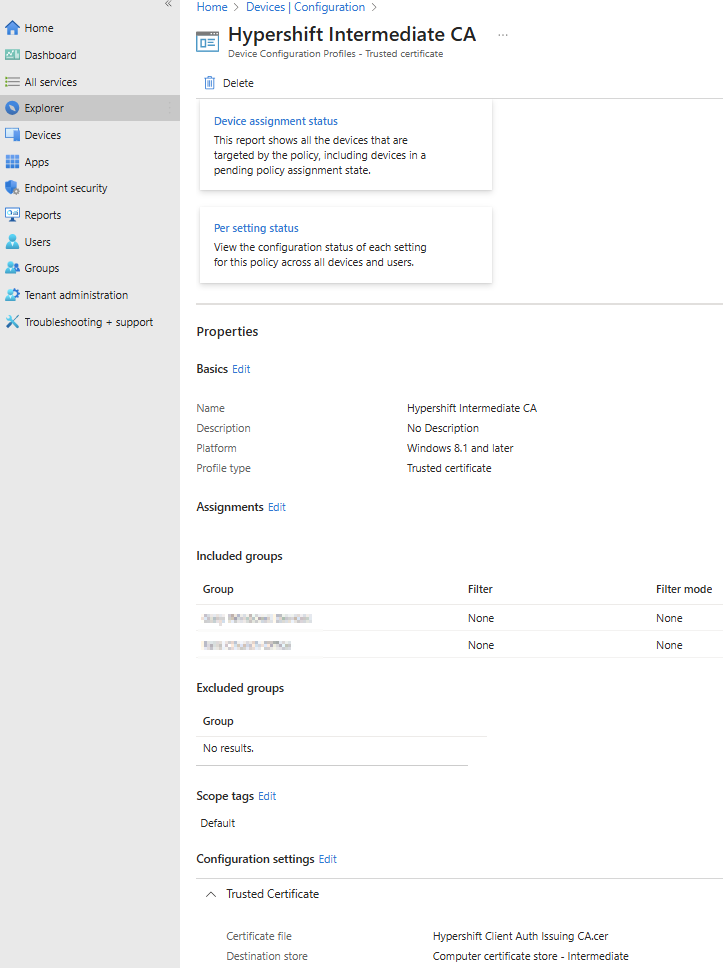The height and width of the screenshot is (968, 723).
Task: Open Dashboard in the left menu
Action: (x=51, y=56)
